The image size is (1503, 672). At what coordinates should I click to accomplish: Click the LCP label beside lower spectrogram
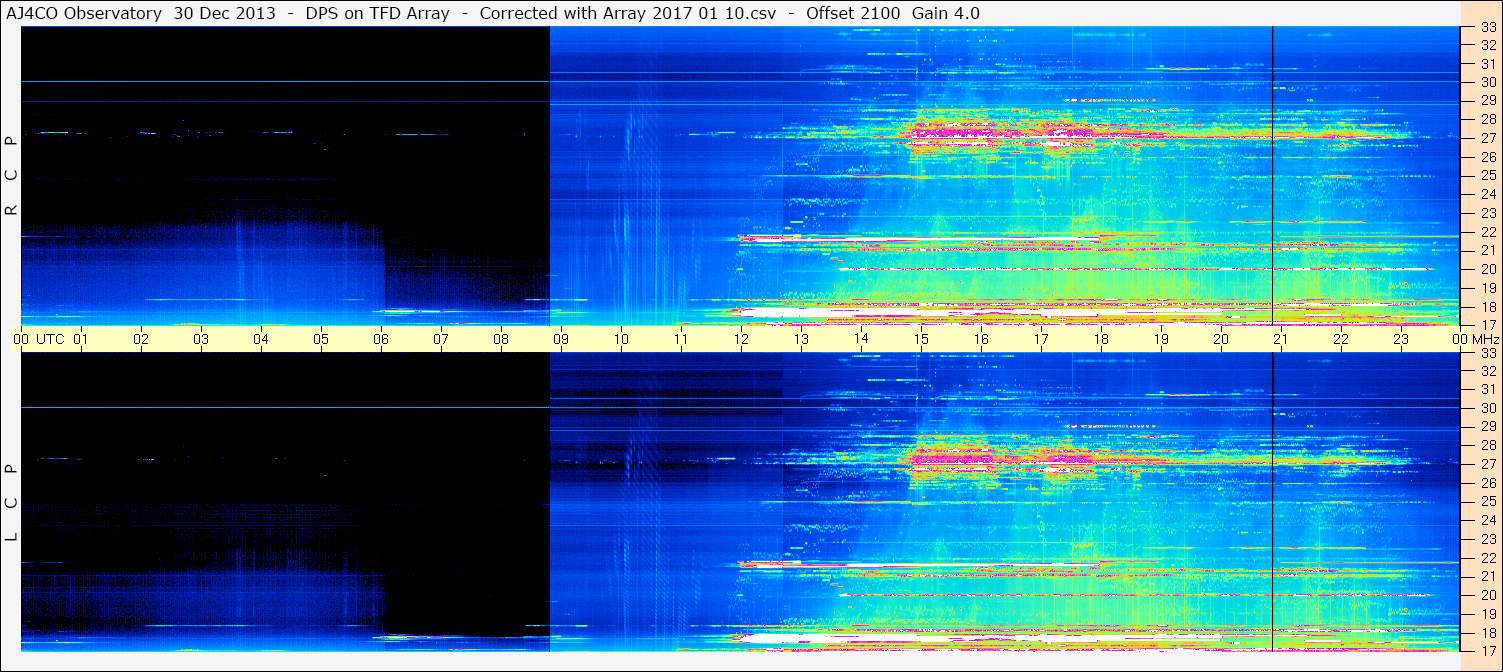(11, 502)
